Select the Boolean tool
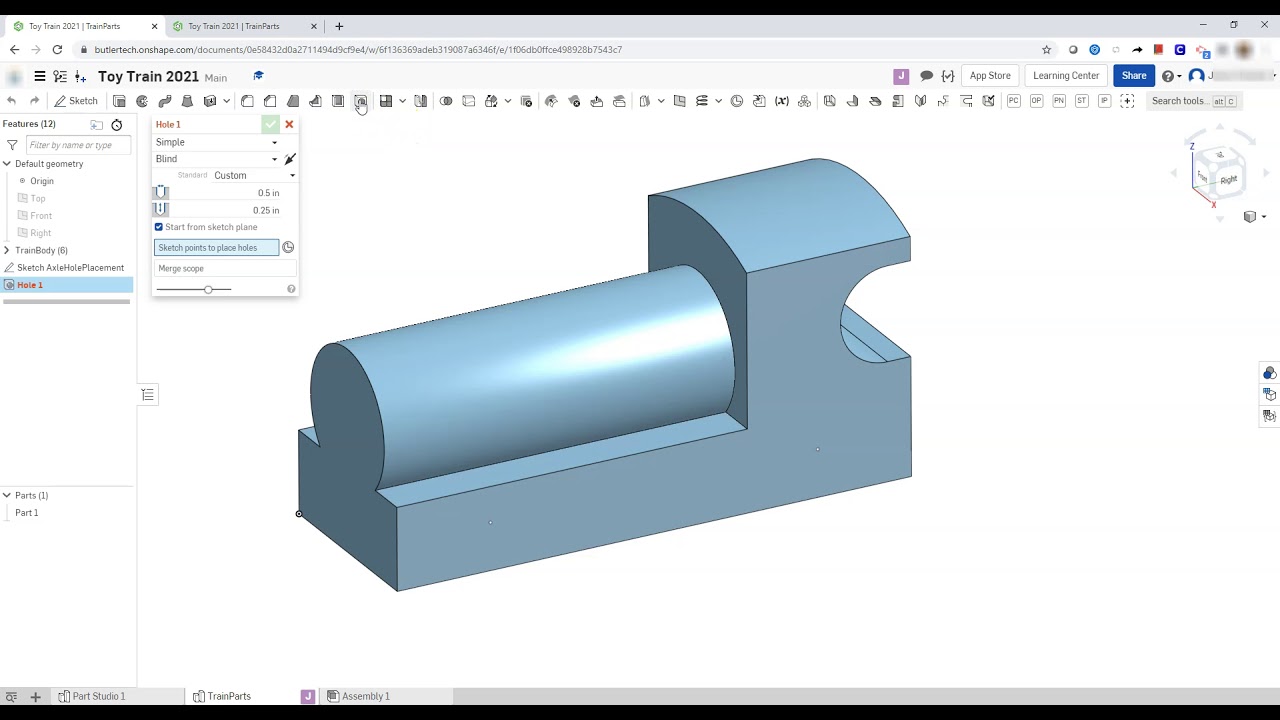Screen dimensions: 1280x720 [x=446, y=101]
